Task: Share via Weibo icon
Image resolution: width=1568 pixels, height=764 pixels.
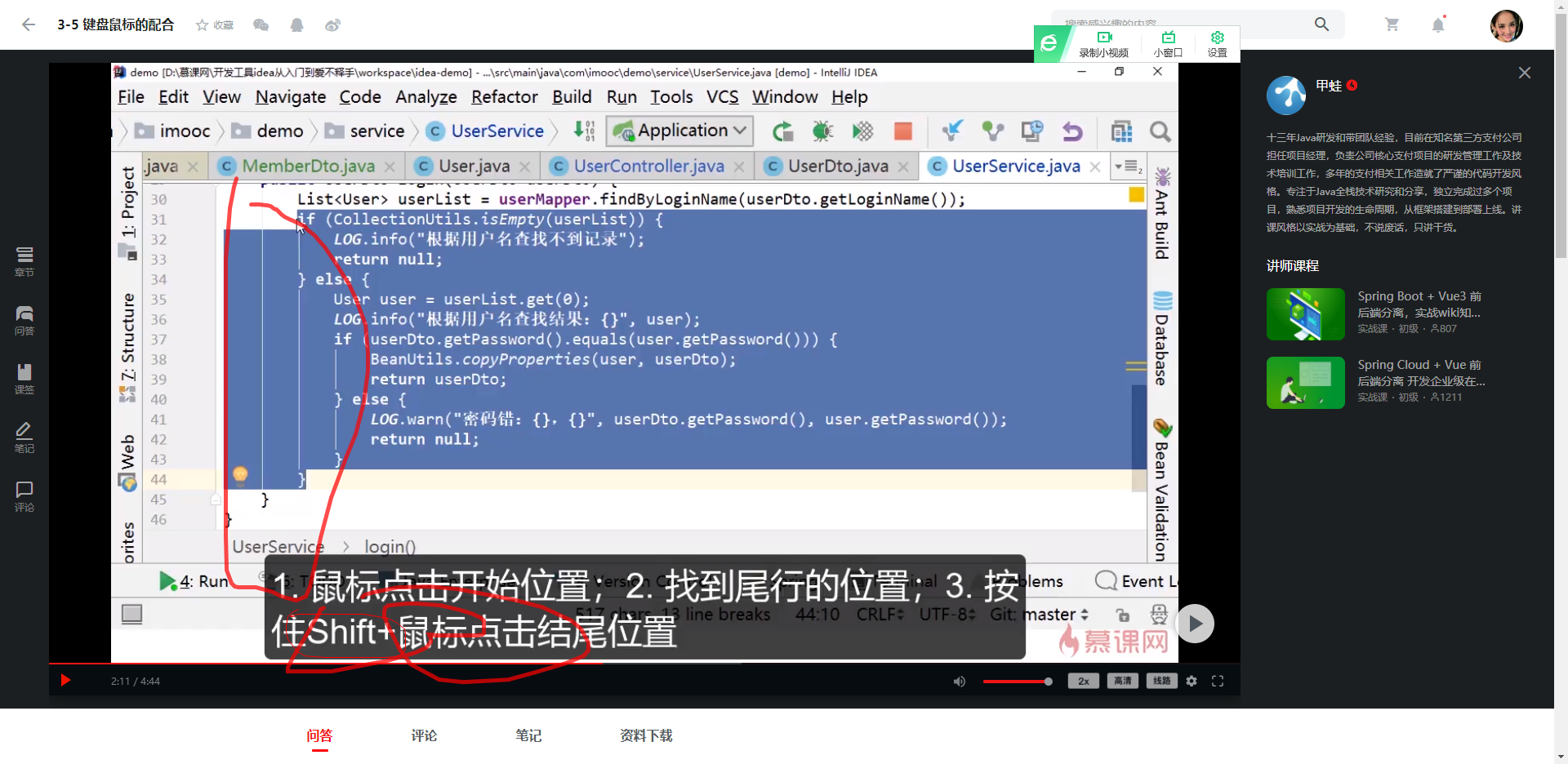Action: tap(332, 25)
